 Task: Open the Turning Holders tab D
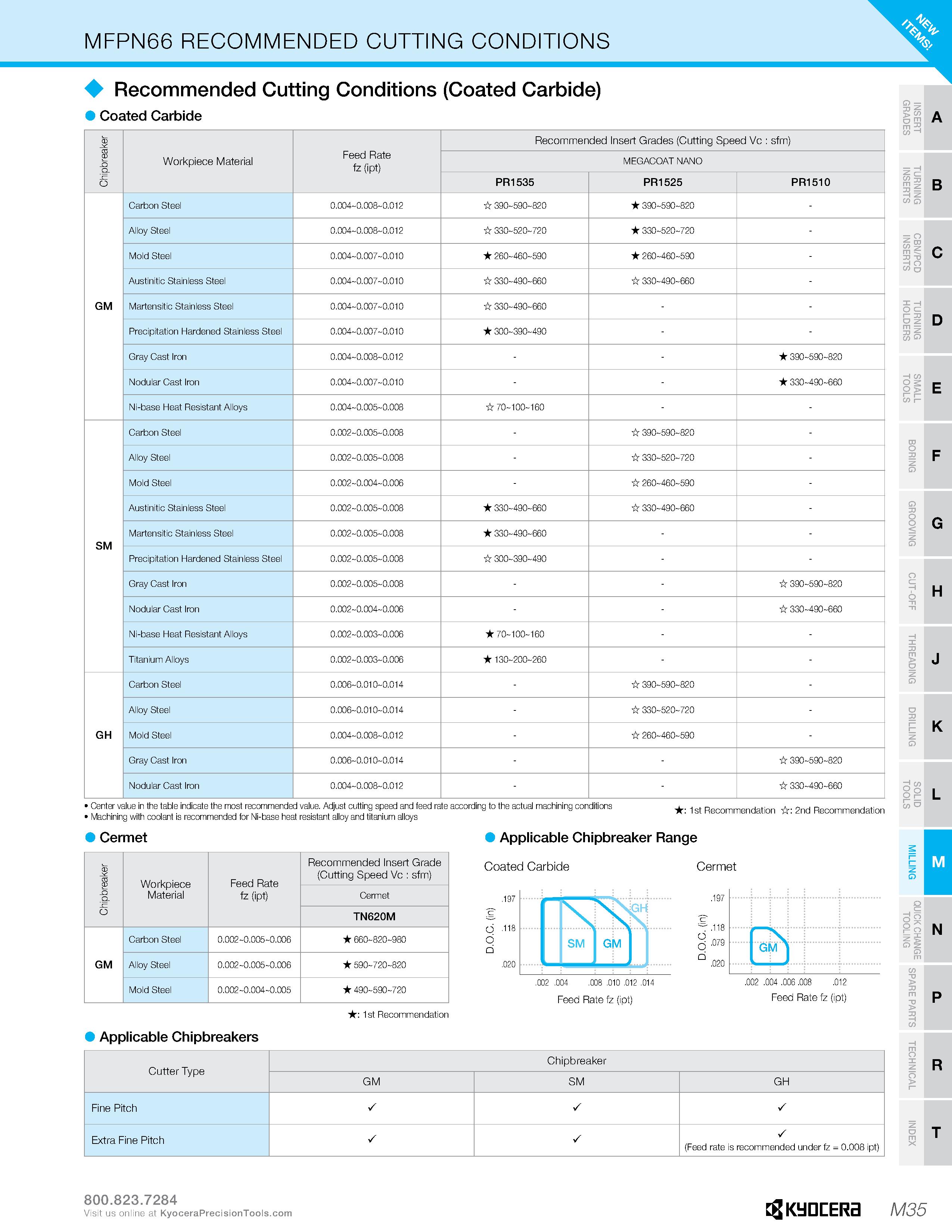[x=925, y=320]
